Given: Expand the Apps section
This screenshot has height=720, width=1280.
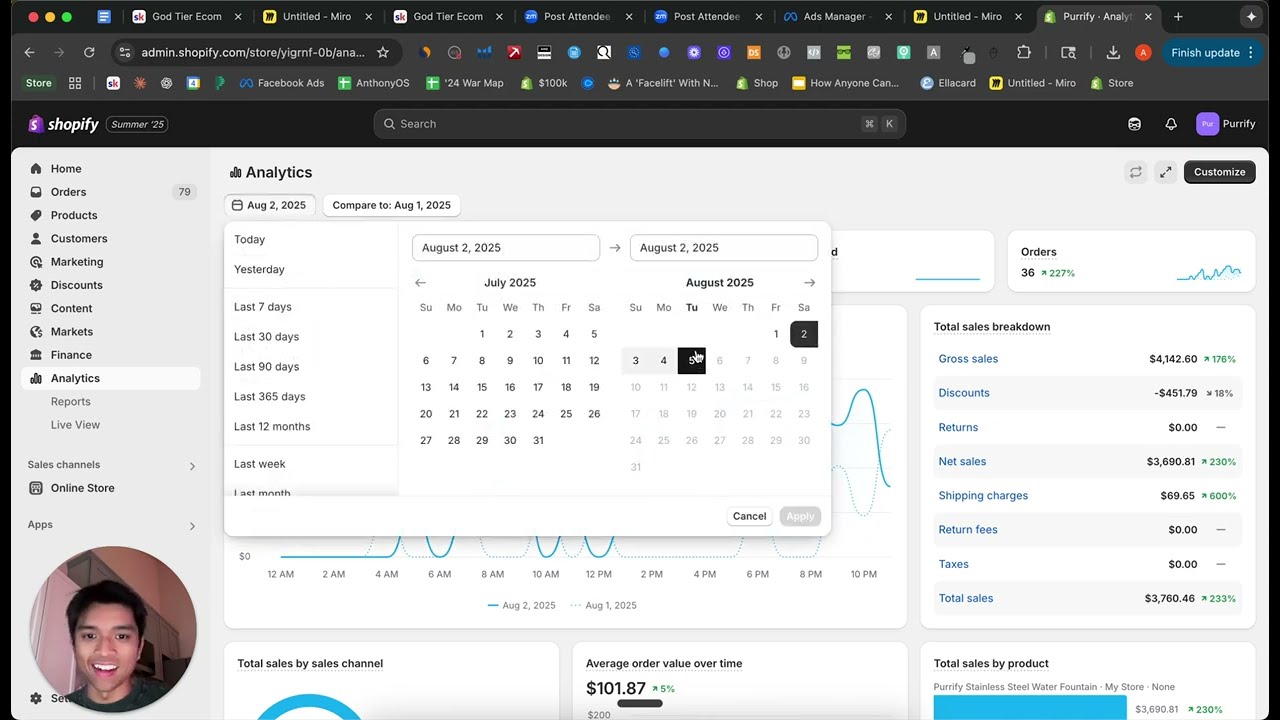Looking at the screenshot, I should pyautogui.click(x=192, y=525).
